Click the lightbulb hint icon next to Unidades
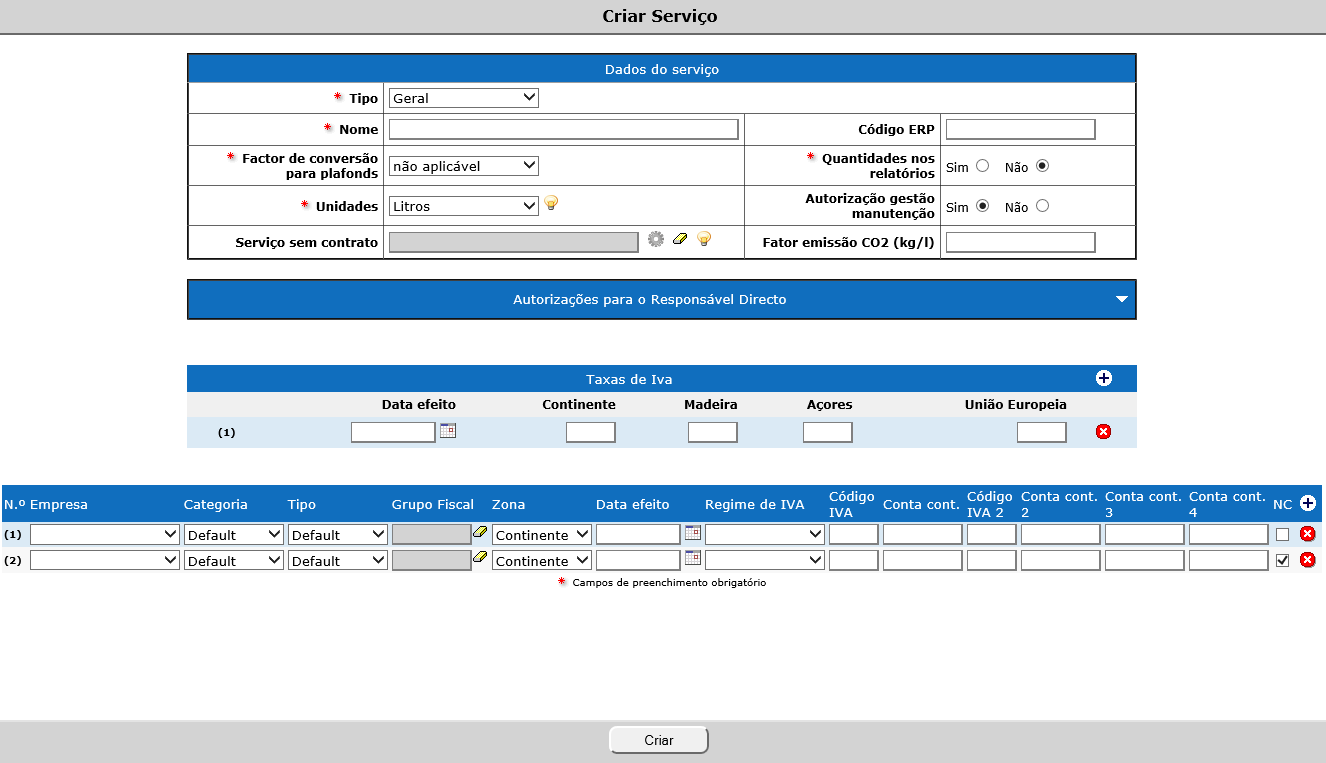The width and height of the screenshot is (1326, 763). [550, 204]
